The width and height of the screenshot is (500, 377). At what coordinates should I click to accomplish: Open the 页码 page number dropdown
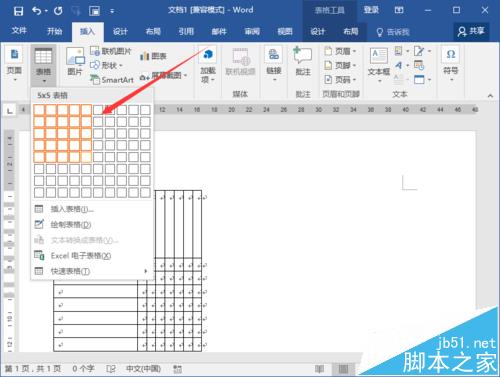pos(340,79)
